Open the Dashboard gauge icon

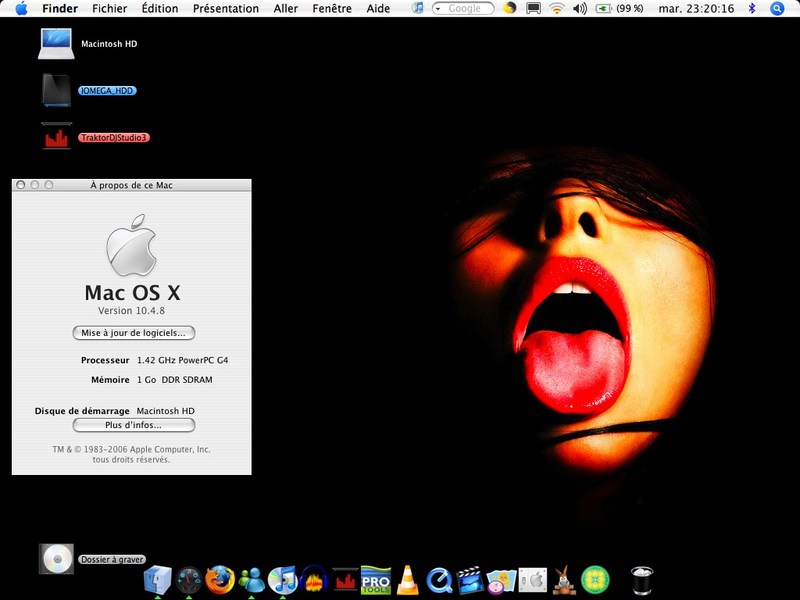click(189, 581)
